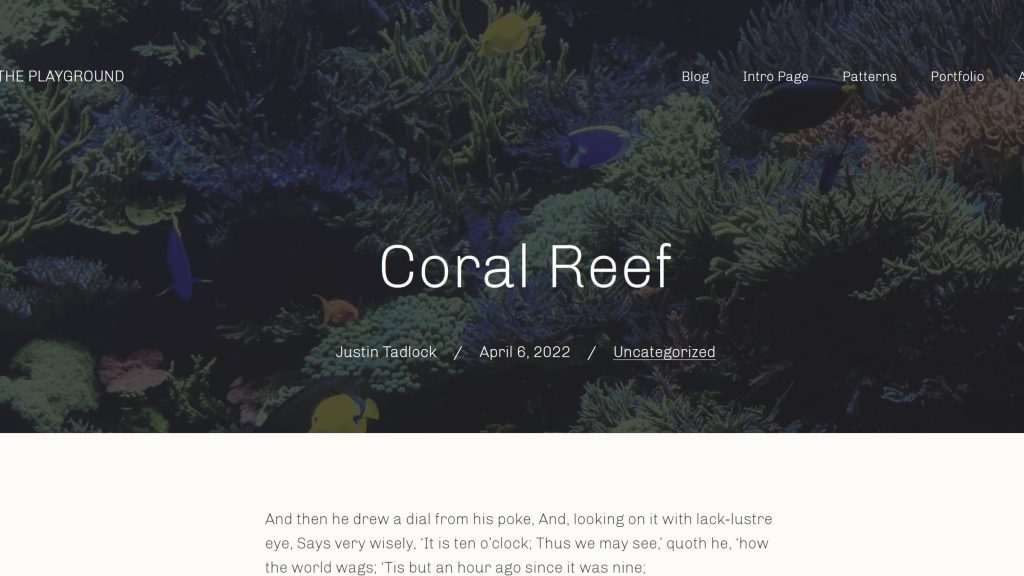The width and height of the screenshot is (1024, 576).
Task: Click the yellow fish at the image bottom
Action: click(x=345, y=412)
